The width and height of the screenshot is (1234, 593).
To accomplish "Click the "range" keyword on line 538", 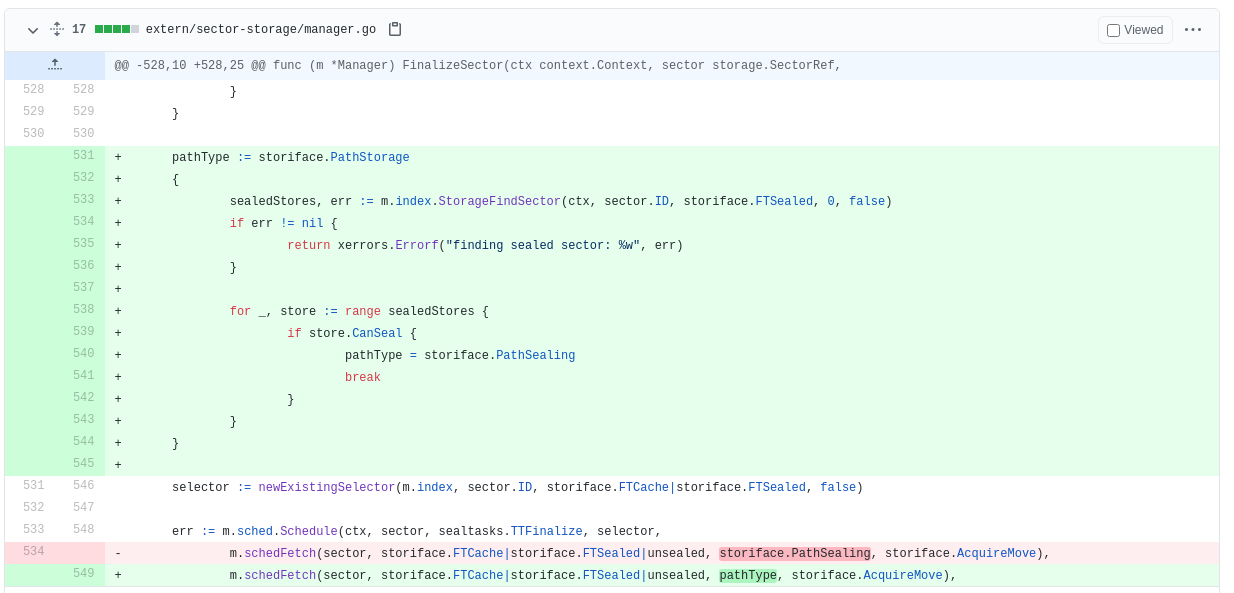I will point(363,312).
